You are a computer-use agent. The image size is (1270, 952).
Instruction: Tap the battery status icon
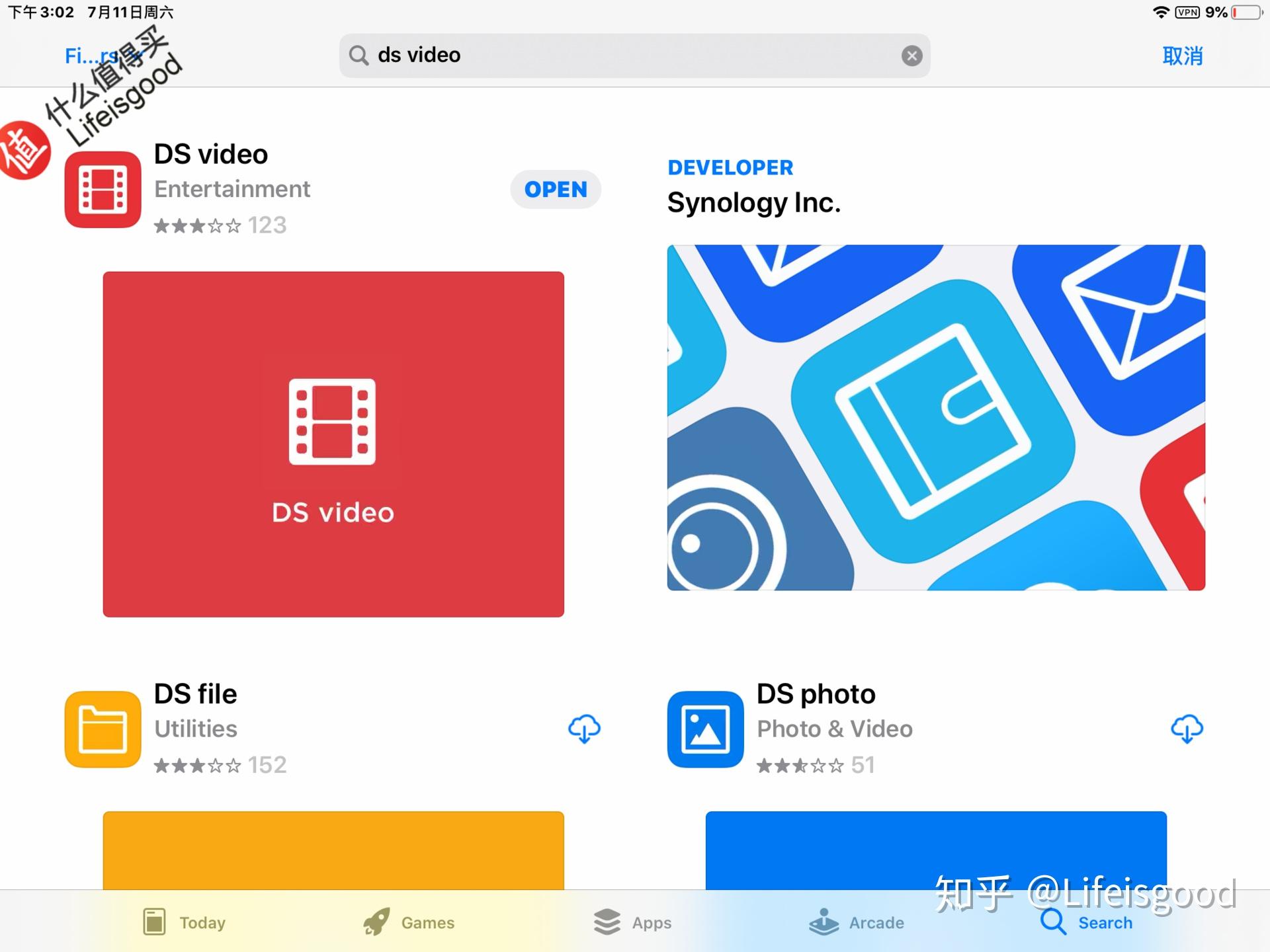click(x=1246, y=12)
